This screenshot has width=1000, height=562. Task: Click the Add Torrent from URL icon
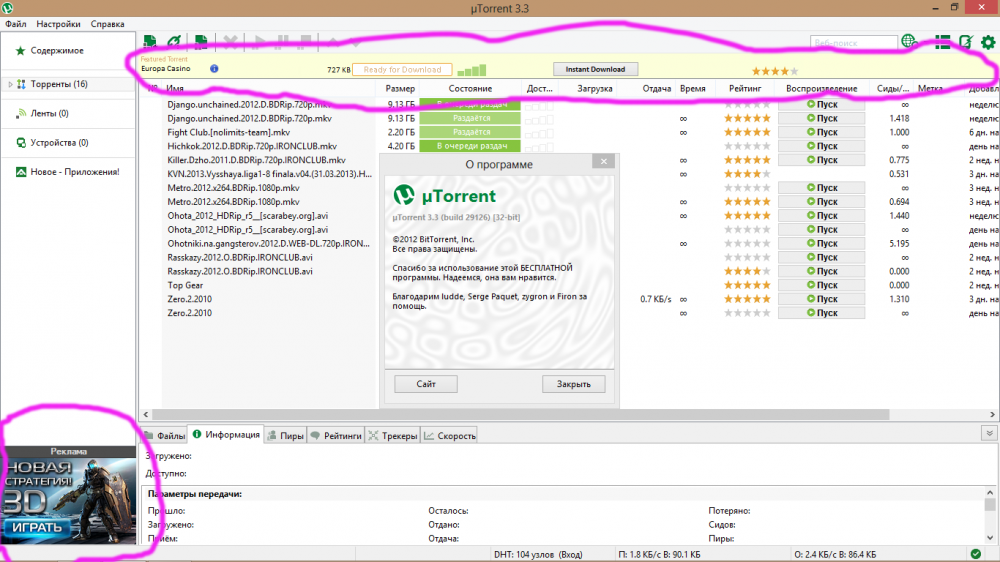tap(174, 42)
